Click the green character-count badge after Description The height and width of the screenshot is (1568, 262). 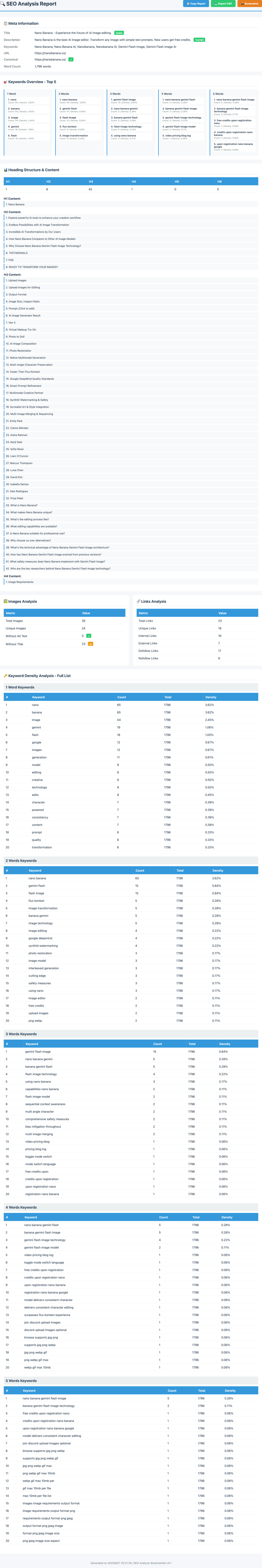coord(199,40)
